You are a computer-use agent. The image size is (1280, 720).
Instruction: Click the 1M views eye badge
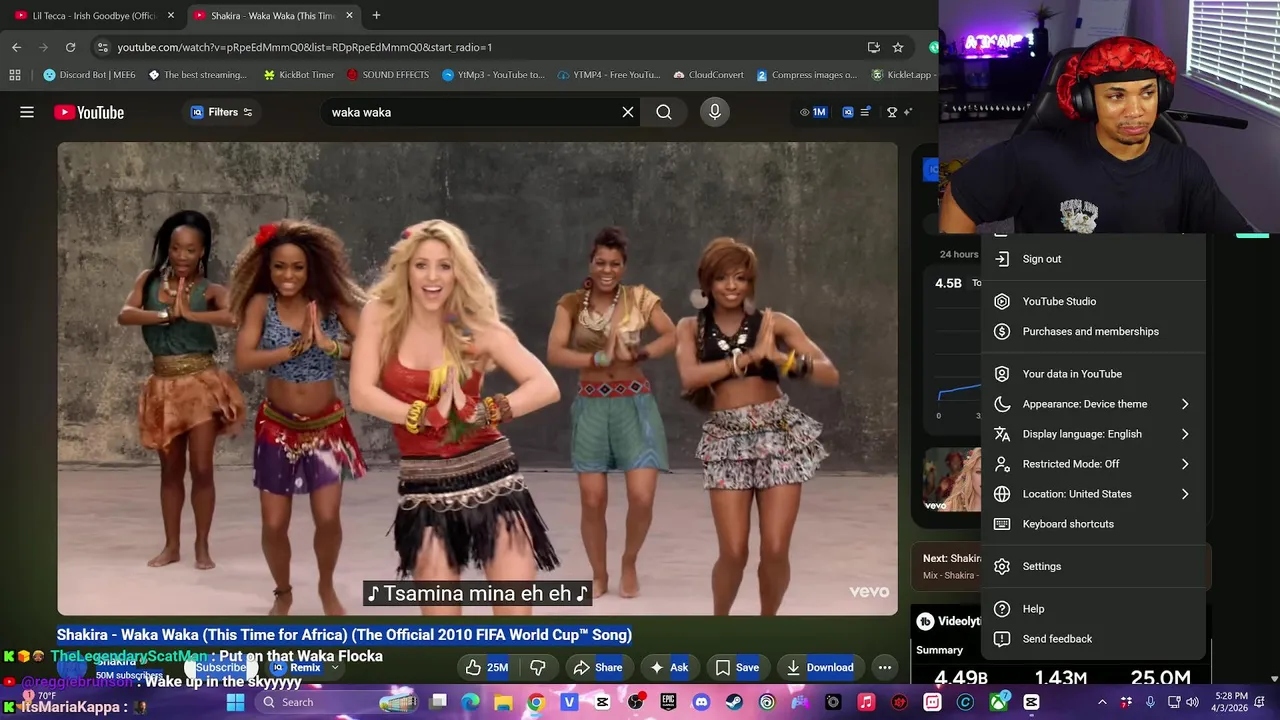pyautogui.click(x=813, y=112)
